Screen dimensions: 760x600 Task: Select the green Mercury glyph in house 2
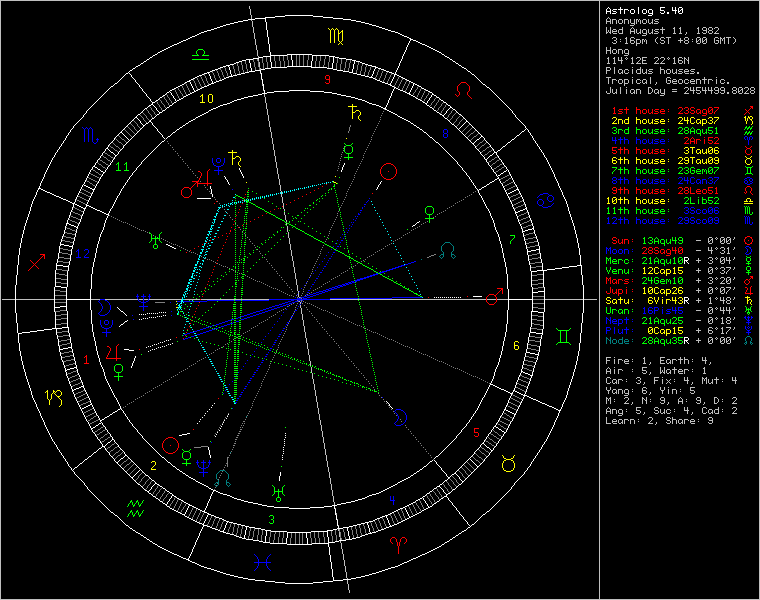(187, 457)
